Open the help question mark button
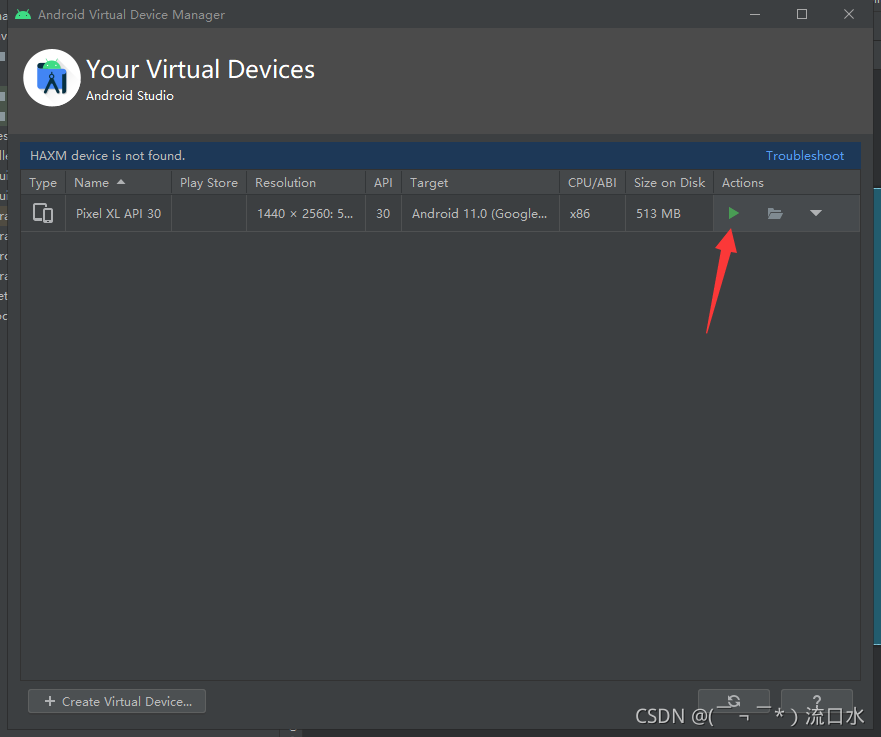The width and height of the screenshot is (881, 737). 816,701
